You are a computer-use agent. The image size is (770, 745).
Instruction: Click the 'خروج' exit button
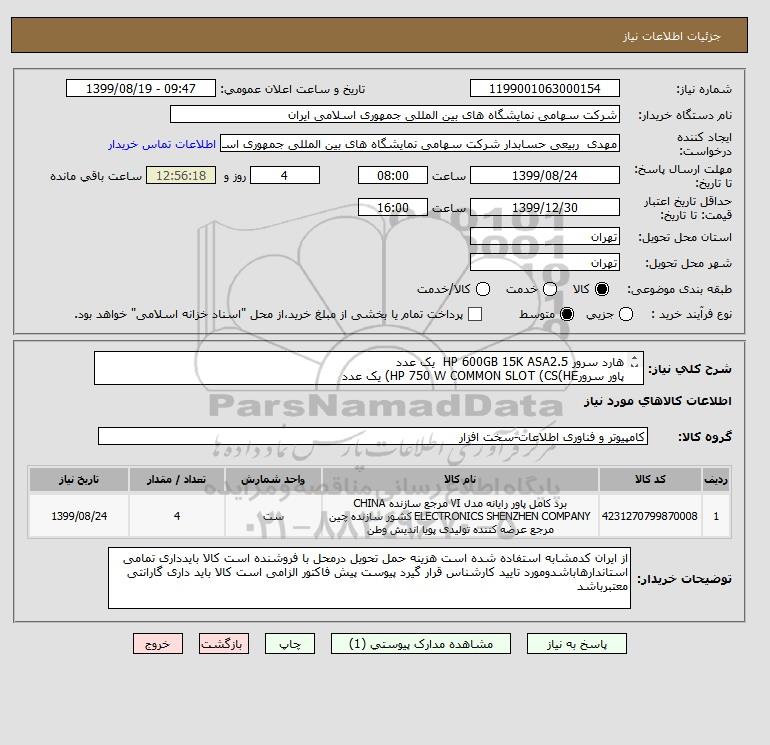158,643
